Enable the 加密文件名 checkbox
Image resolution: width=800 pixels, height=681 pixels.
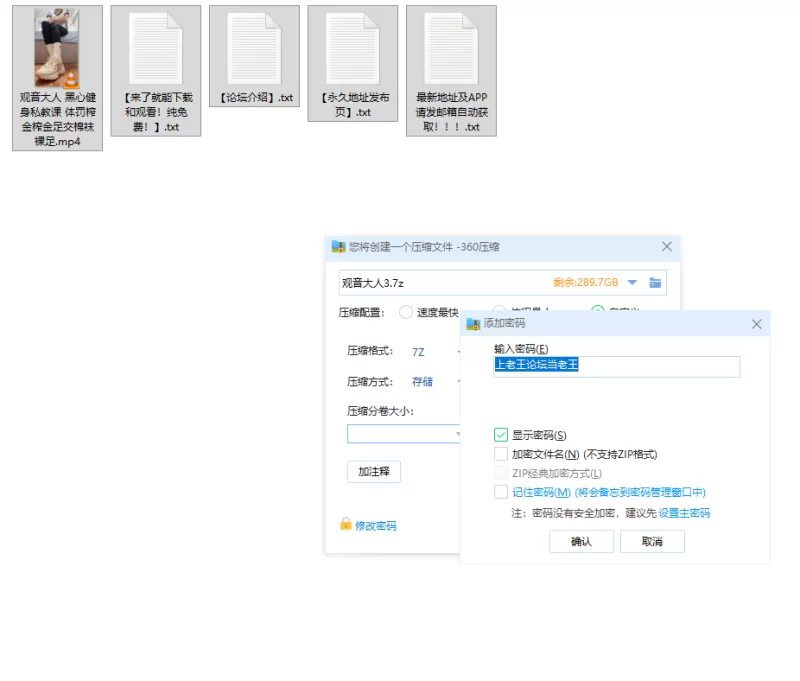pos(501,453)
